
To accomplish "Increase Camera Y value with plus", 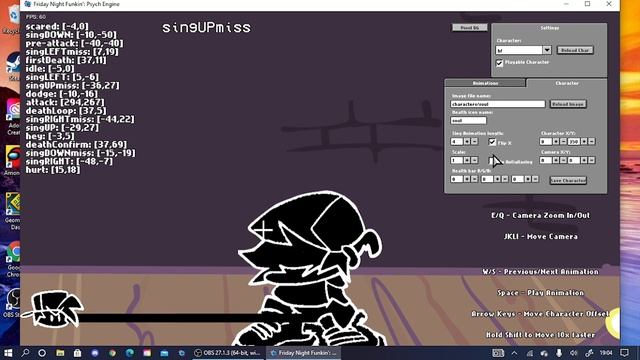I will tap(584, 160).
